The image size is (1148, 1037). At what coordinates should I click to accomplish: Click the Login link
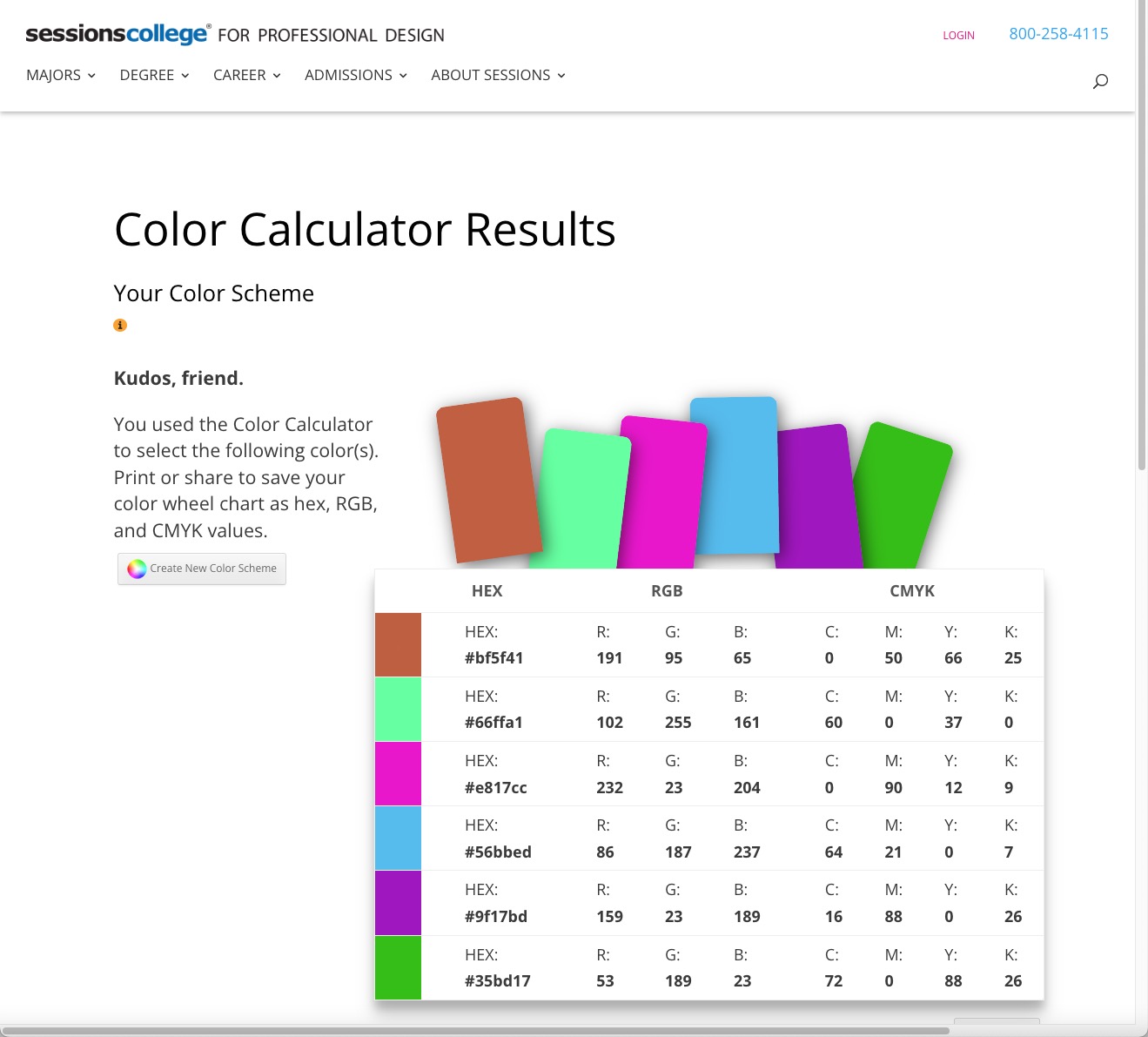coord(958,36)
